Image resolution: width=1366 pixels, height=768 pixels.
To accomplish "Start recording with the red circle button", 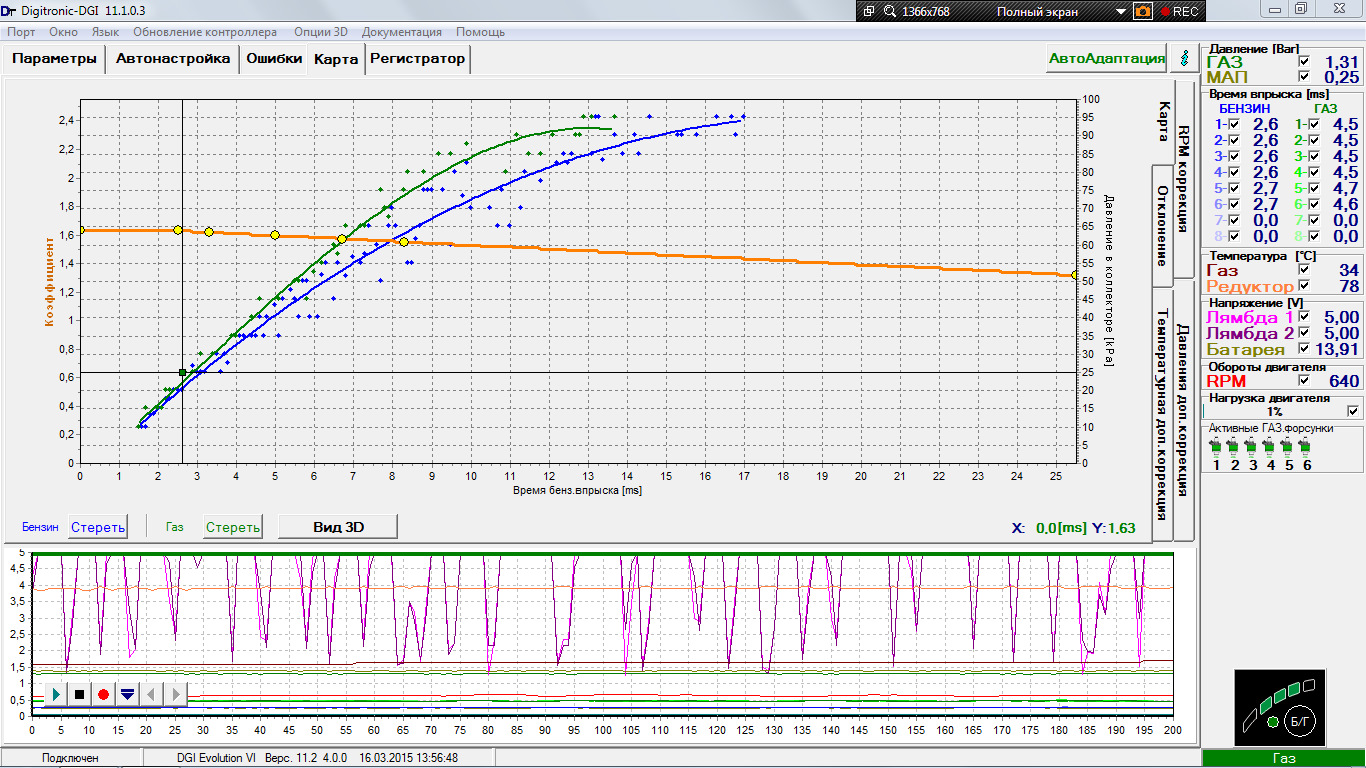I will tap(103, 693).
